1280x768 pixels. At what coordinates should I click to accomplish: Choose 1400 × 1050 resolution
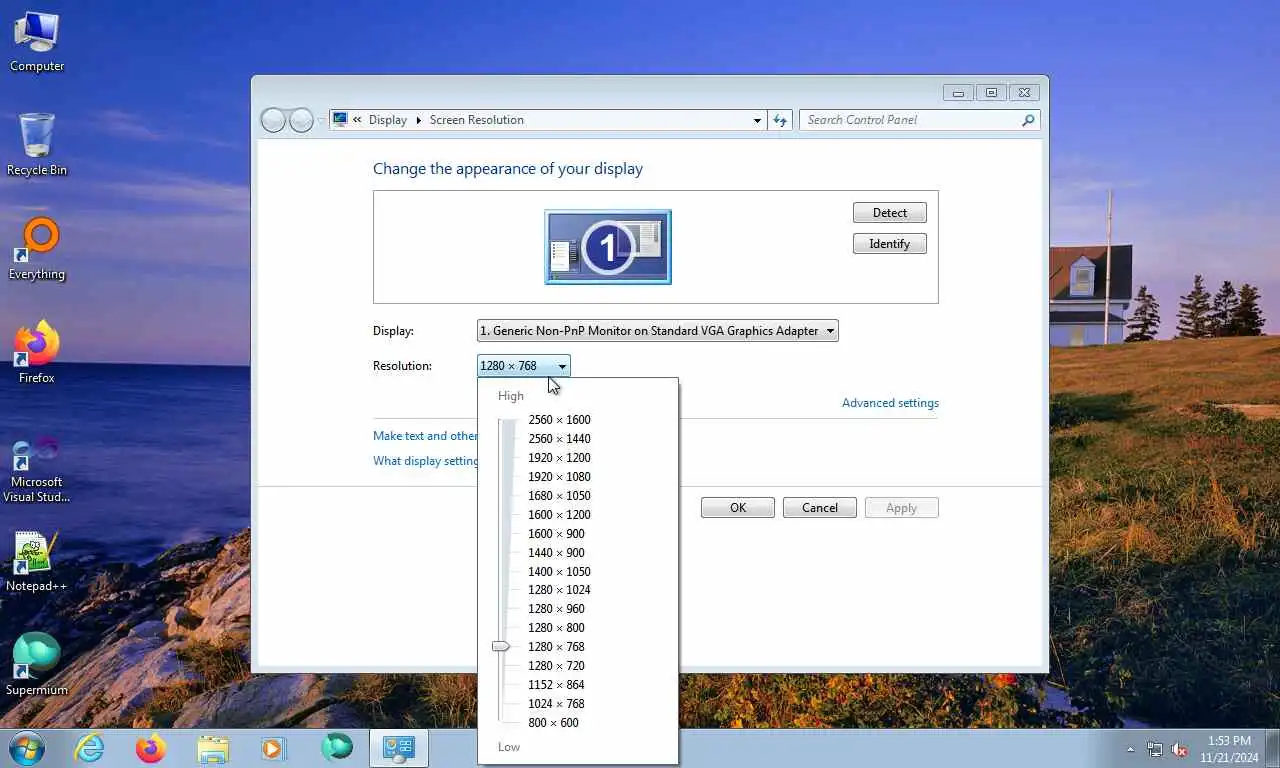[x=559, y=572]
